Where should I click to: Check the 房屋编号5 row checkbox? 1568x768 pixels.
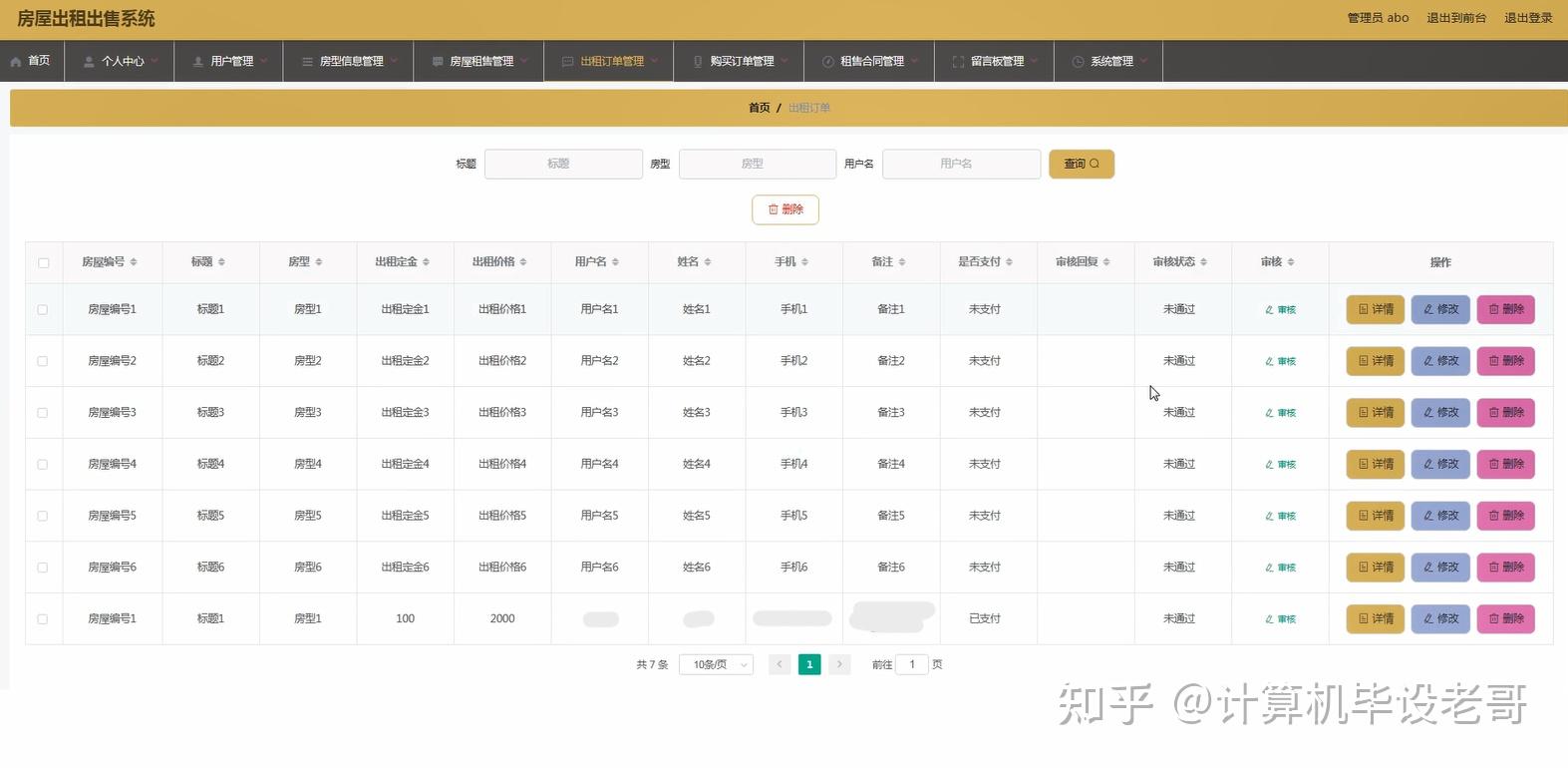click(43, 516)
